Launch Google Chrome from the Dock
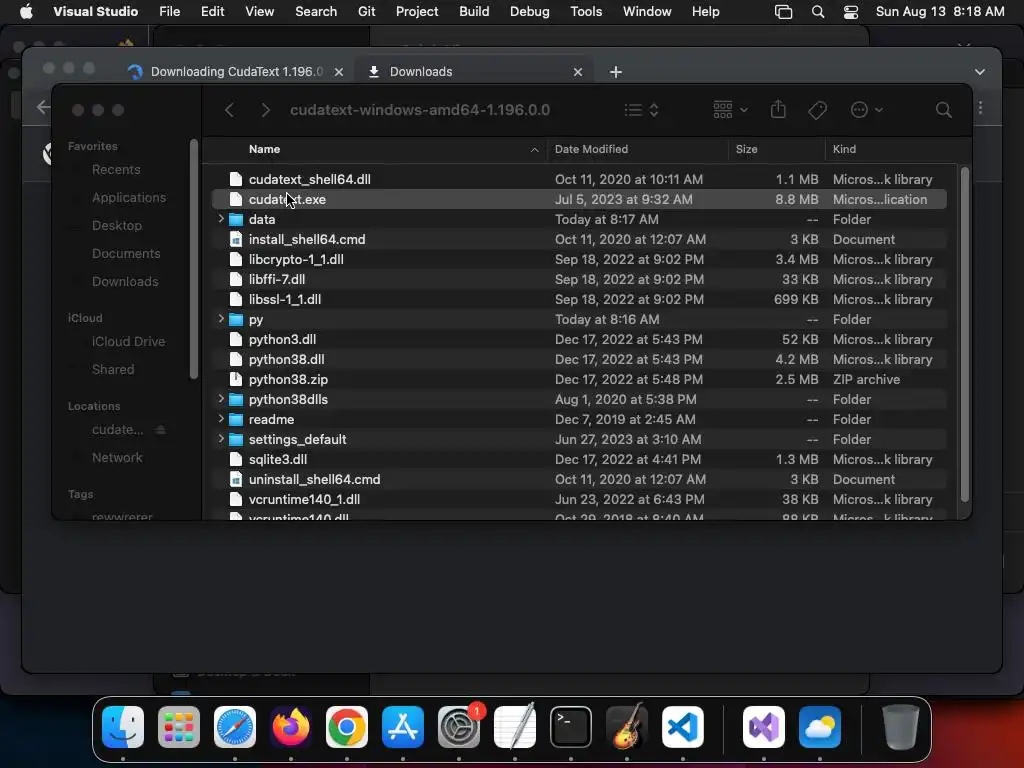Viewport: 1024px width, 768px height. pos(347,727)
